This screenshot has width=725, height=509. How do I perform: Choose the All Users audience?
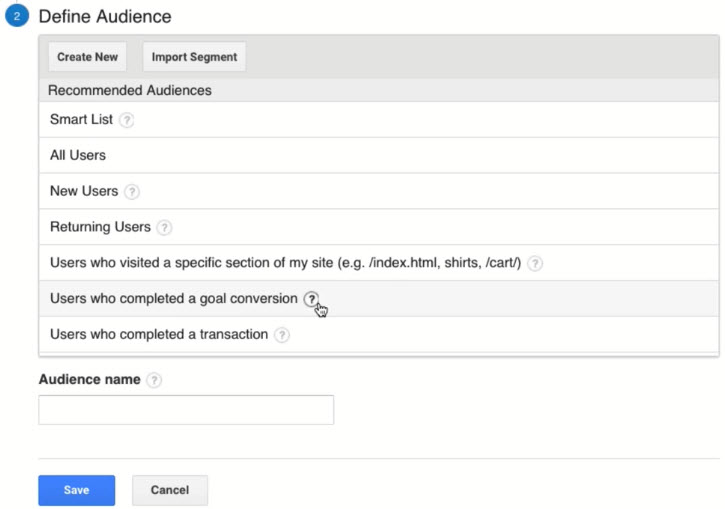pos(78,156)
